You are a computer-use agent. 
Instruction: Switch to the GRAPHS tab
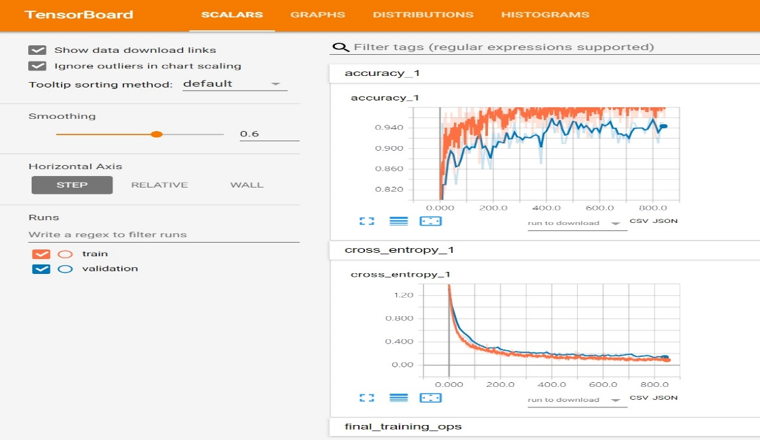click(x=317, y=15)
